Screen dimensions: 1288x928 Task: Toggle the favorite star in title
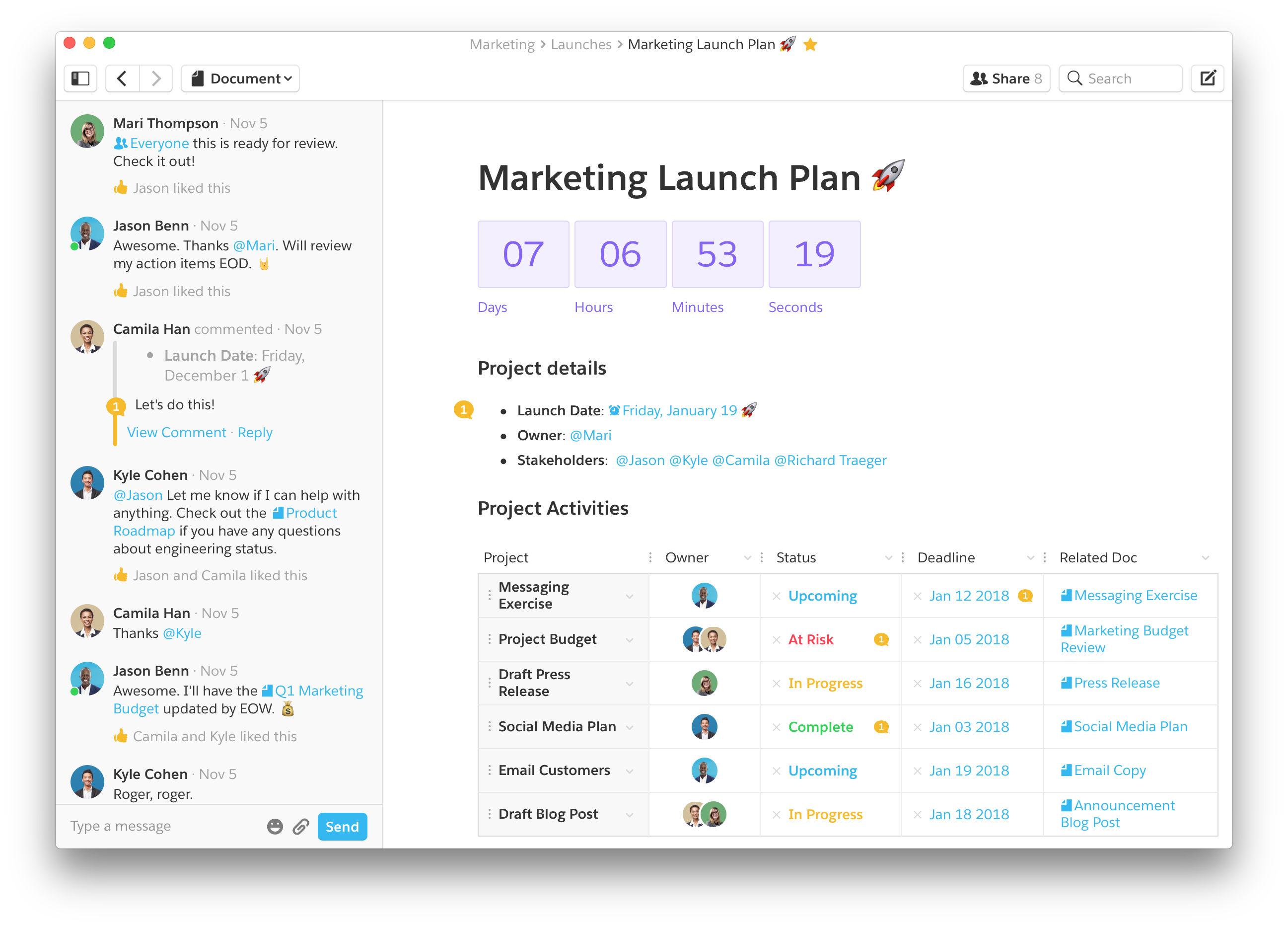[x=810, y=45]
